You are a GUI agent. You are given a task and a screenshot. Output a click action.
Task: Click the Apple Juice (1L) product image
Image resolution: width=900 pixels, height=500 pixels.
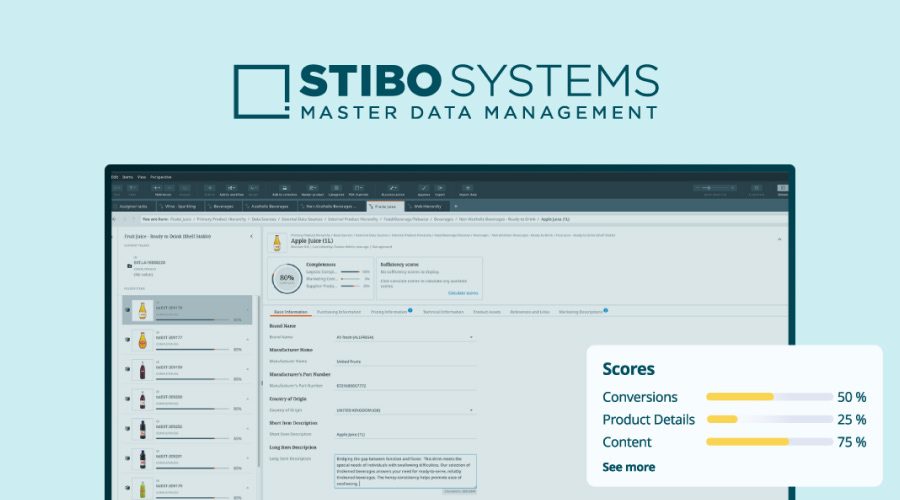(x=277, y=243)
